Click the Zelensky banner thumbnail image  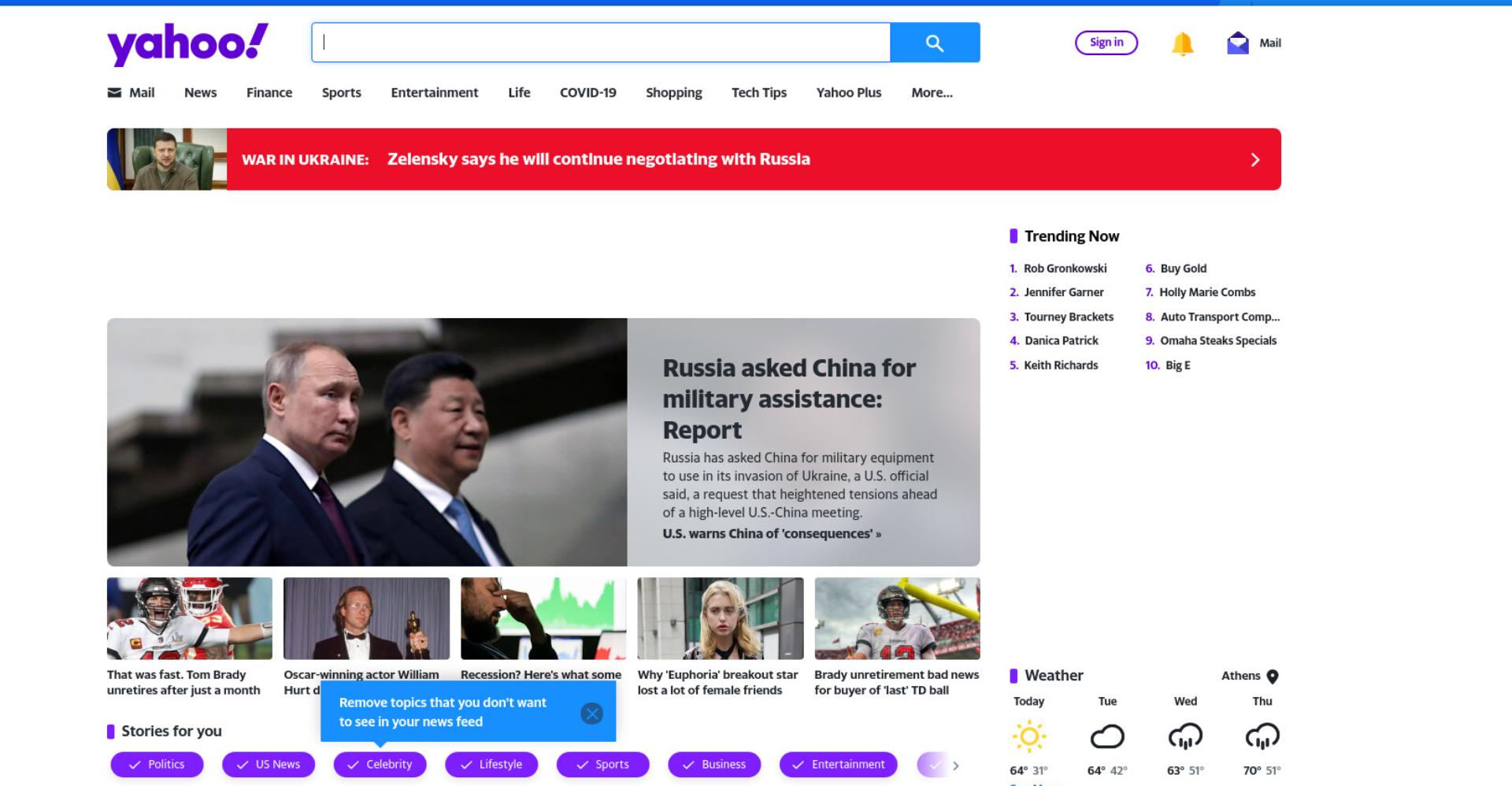click(x=167, y=159)
